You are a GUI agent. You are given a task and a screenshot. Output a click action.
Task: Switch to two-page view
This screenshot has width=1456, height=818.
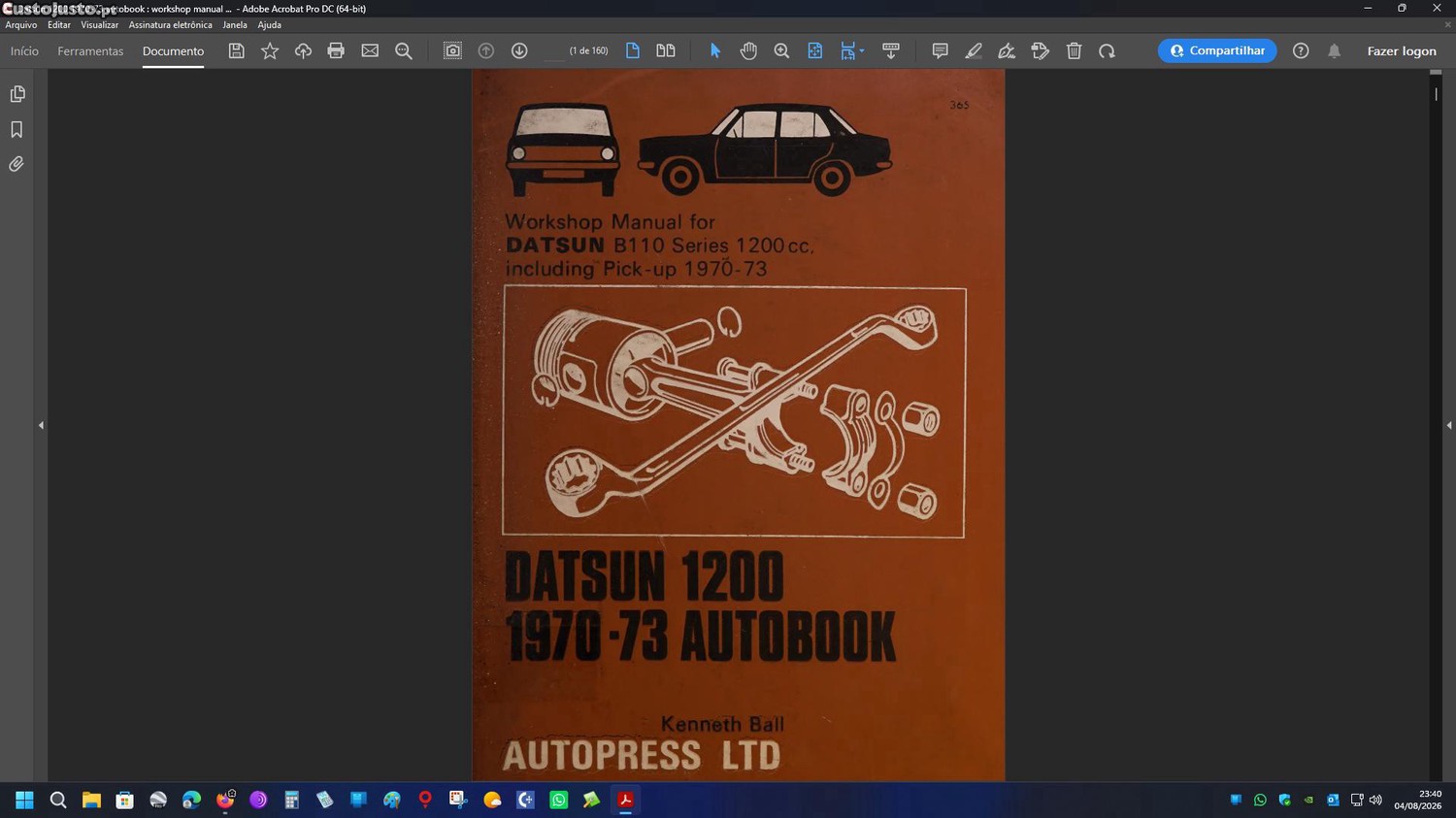pyautogui.click(x=666, y=50)
